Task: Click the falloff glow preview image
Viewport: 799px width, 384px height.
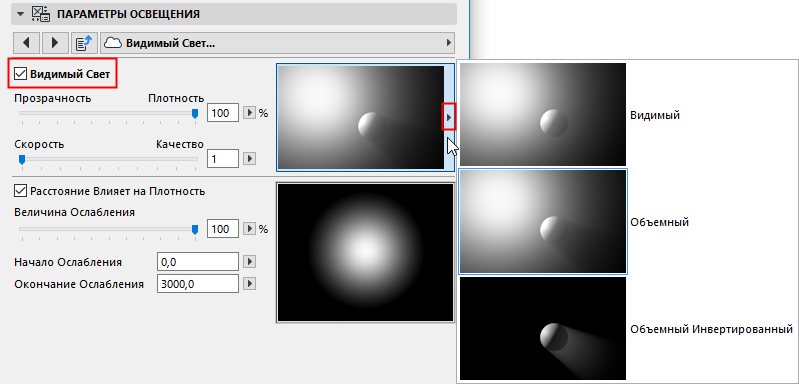Action: [365, 253]
